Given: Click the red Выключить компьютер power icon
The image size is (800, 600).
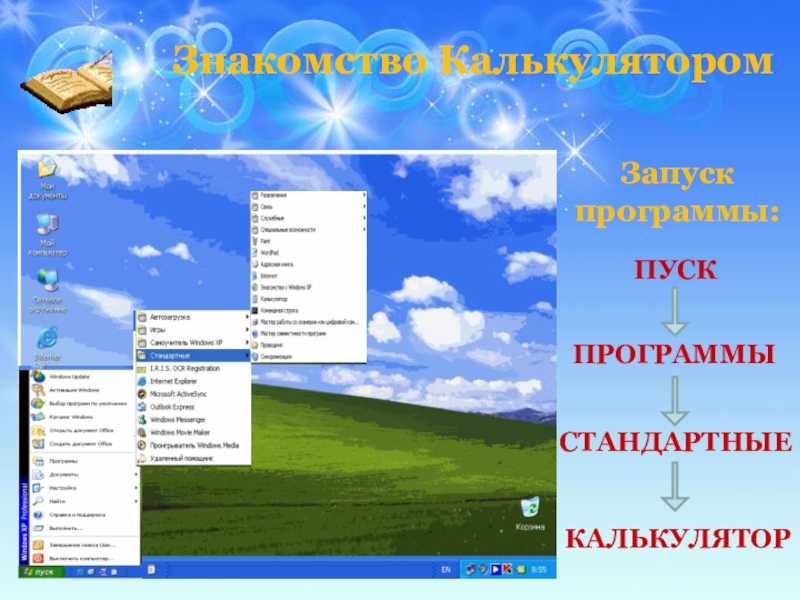Looking at the screenshot, I should pyautogui.click(x=38, y=558).
